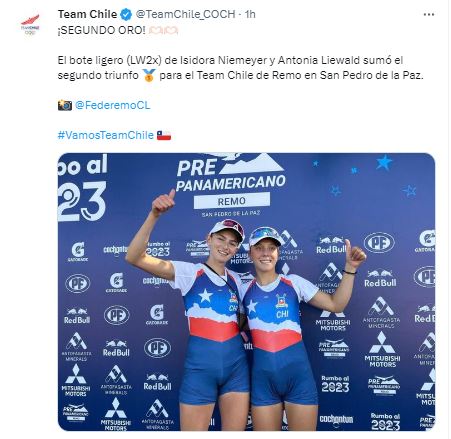Image resolution: width=451 pixels, height=439 pixels.
Task: Open the tweet's three-dot more menu
Action: 428,14
